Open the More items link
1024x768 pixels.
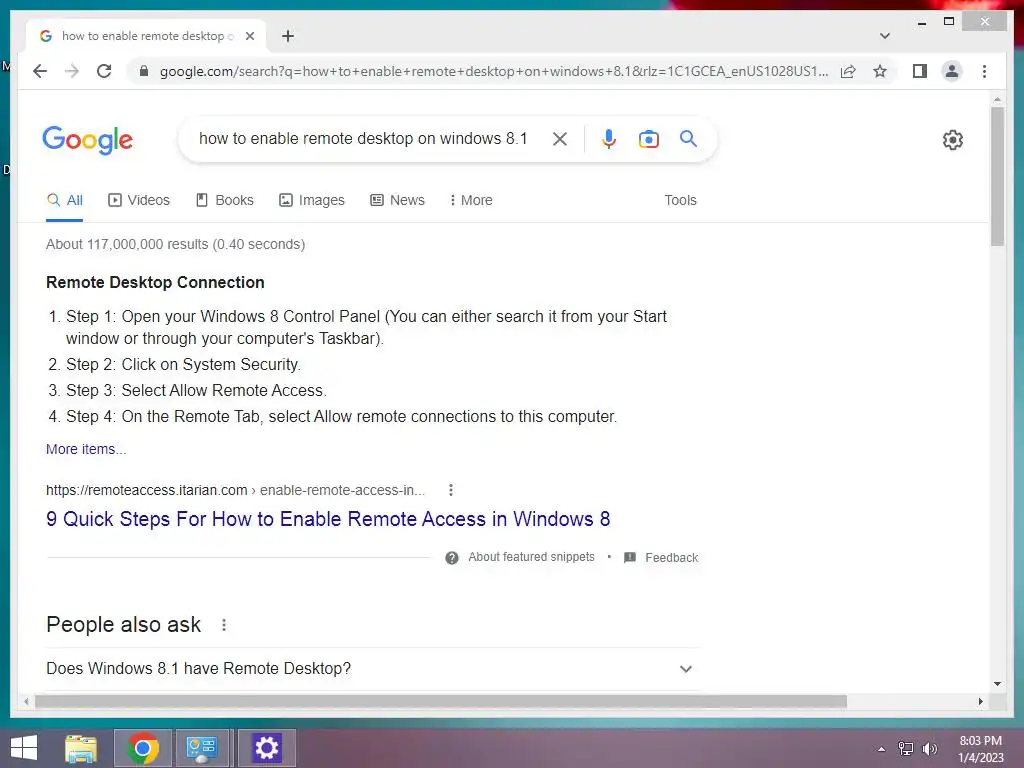click(86, 449)
